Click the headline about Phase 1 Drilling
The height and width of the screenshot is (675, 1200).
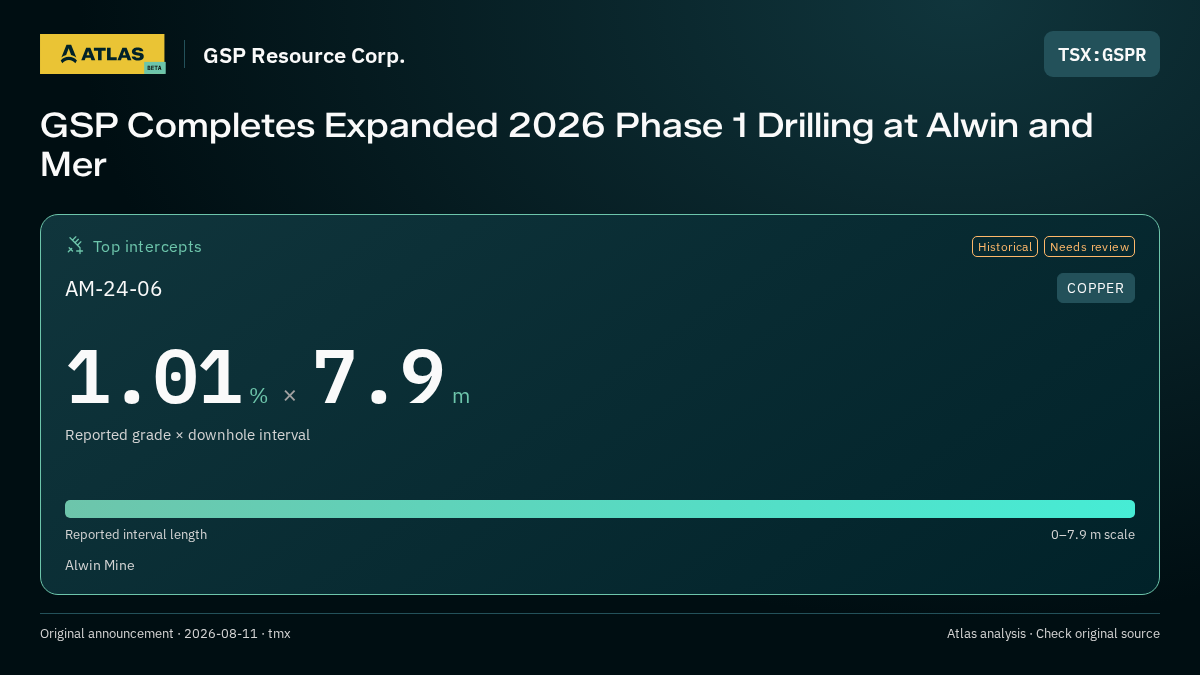pyautogui.click(x=566, y=145)
